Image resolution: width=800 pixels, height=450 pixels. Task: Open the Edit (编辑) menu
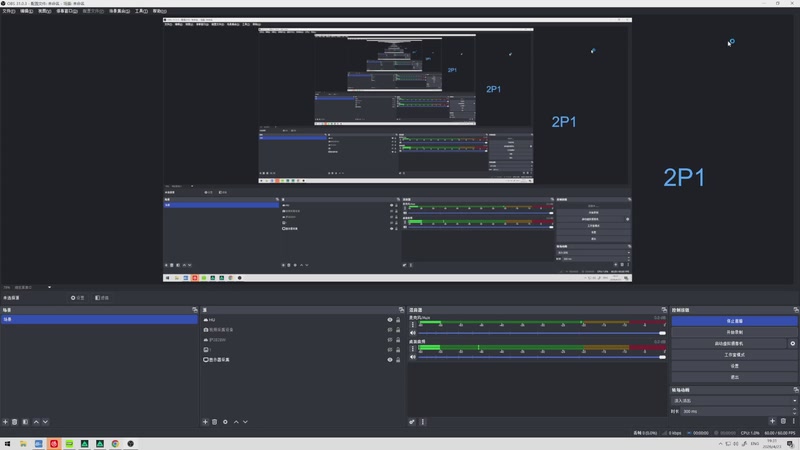click(27, 11)
